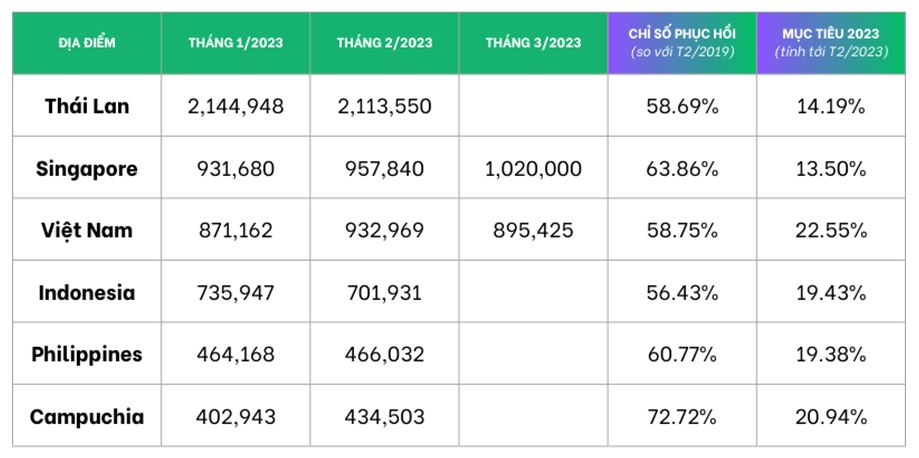Click the Philippines recovery index 60.77%
Image resolution: width=919 pixels, height=458 pixels.
681,354
